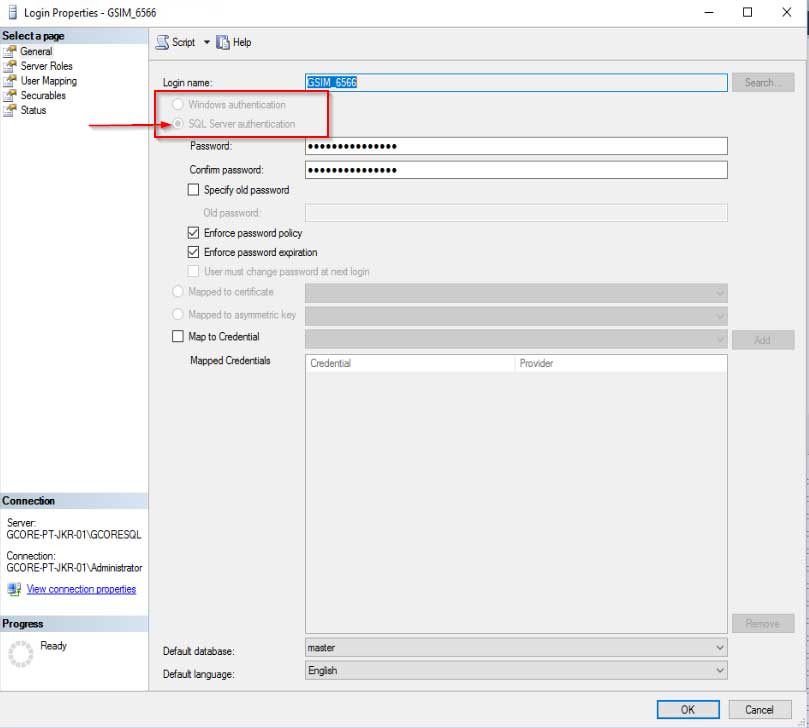Image resolution: width=809 pixels, height=728 pixels.
Task: Select the Server Roles page icon
Action: click(x=11, y=66)
